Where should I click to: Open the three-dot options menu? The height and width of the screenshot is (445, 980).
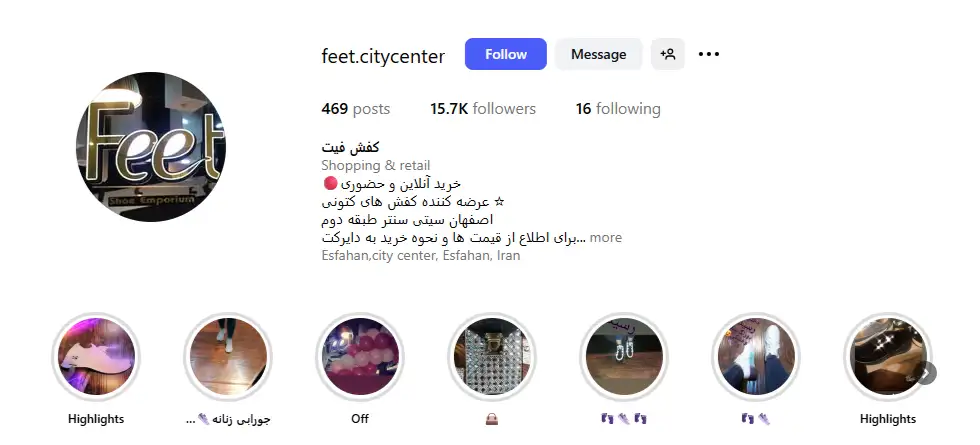tap(709, 54)
